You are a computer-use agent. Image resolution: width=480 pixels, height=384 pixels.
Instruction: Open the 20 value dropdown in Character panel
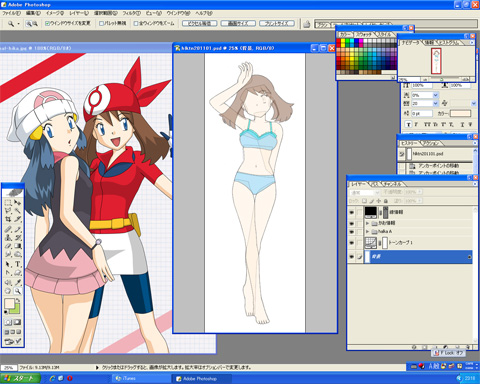point(435,104)
